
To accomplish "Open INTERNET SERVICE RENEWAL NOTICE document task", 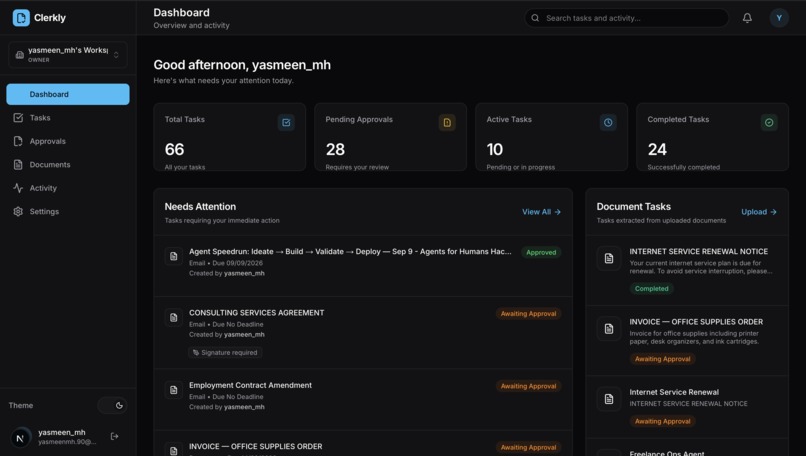I will pyautogui.click(x=699, y=251).
